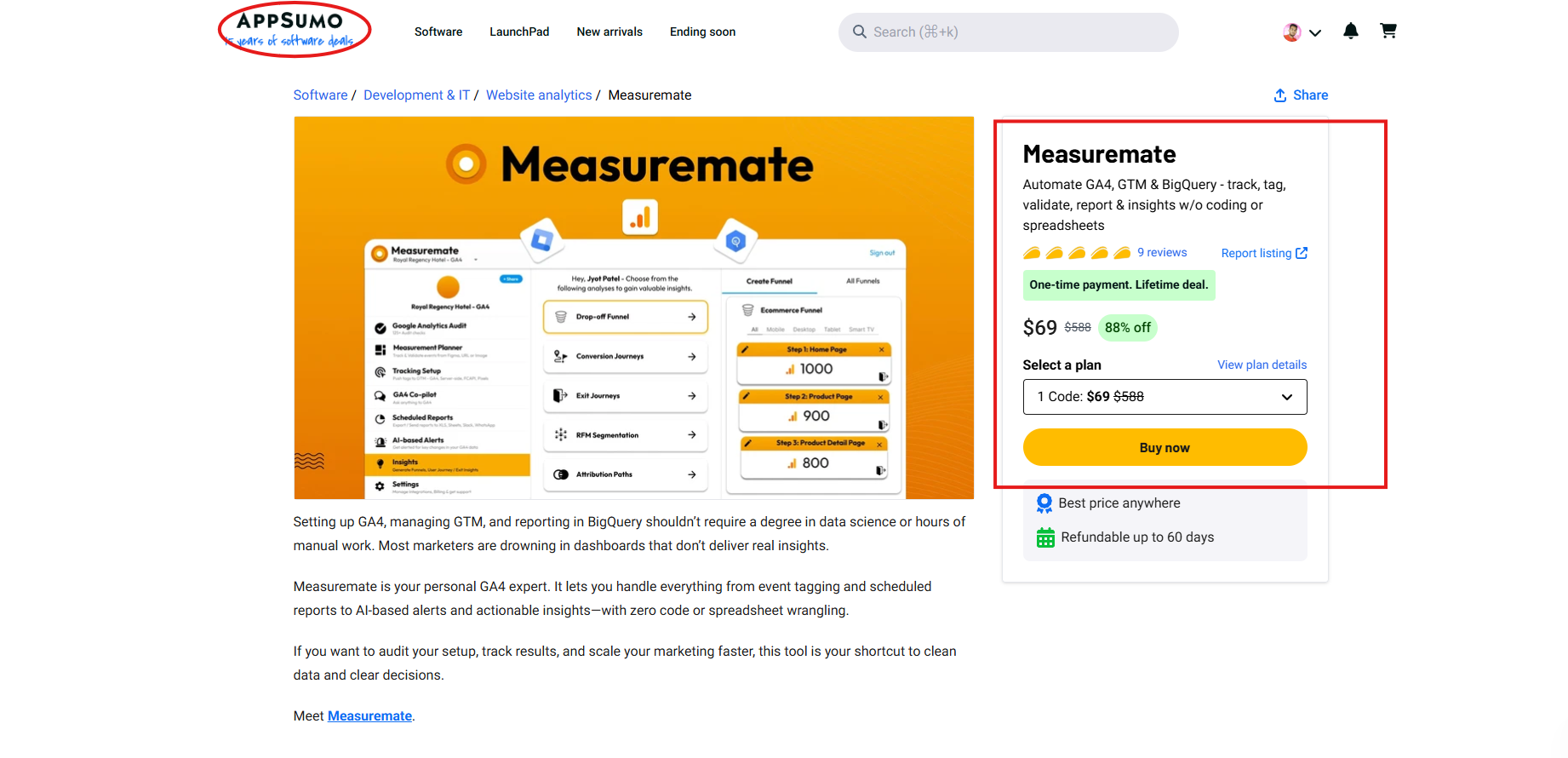This screenshot has width=1568, height=758.
Task: Follow the Measuremate link in description
Action: [369, 716]
